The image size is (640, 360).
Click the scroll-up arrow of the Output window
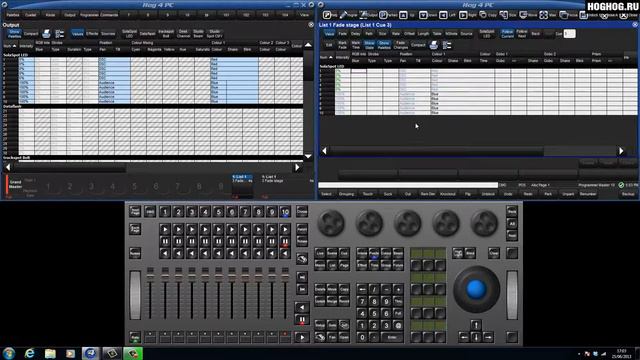pyautogui.click(x=308, y=45)
